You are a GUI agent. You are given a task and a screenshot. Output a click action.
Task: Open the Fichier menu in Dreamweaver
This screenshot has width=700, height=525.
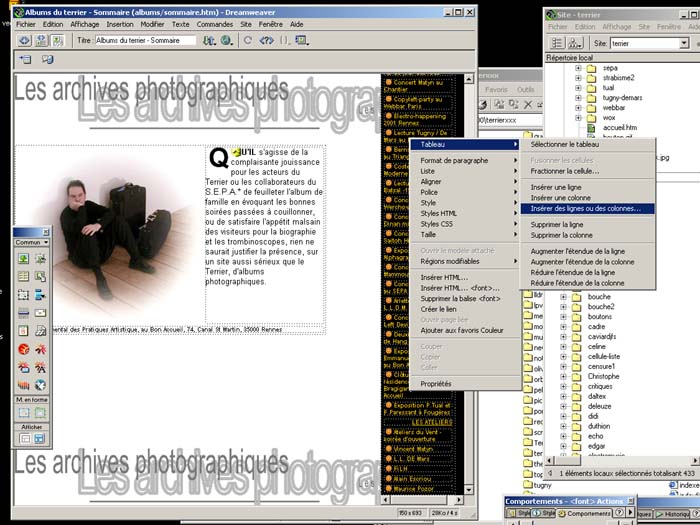[26, 25]
